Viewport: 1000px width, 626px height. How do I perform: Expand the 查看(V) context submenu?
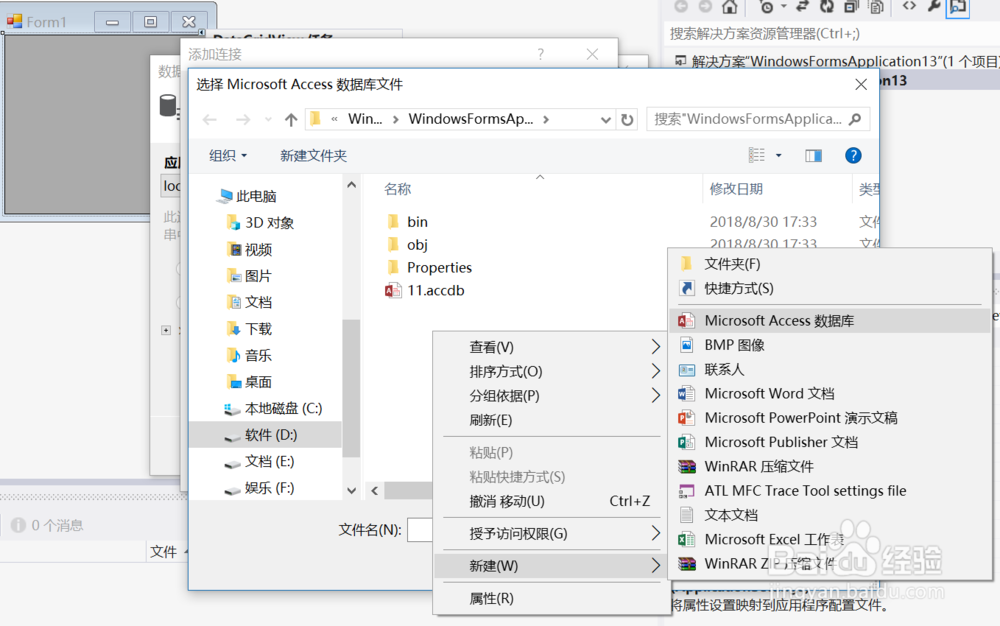pos(551,347)
